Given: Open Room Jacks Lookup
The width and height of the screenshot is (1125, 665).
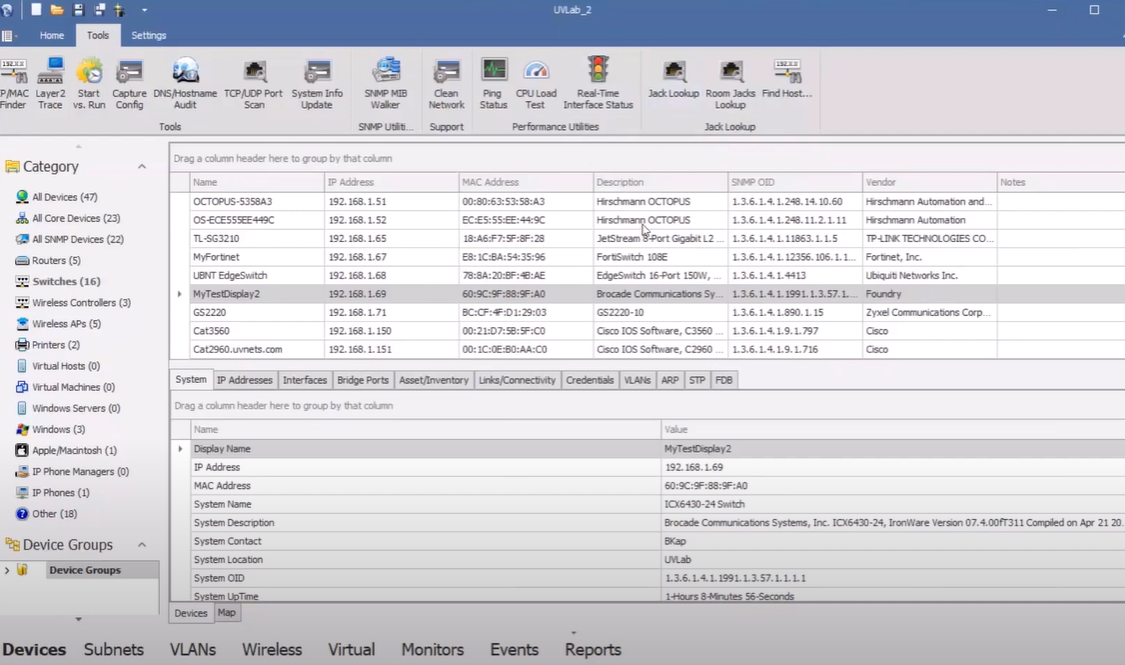Looking at the screenshot, I should pyautogui.click(x=730, y=84).
